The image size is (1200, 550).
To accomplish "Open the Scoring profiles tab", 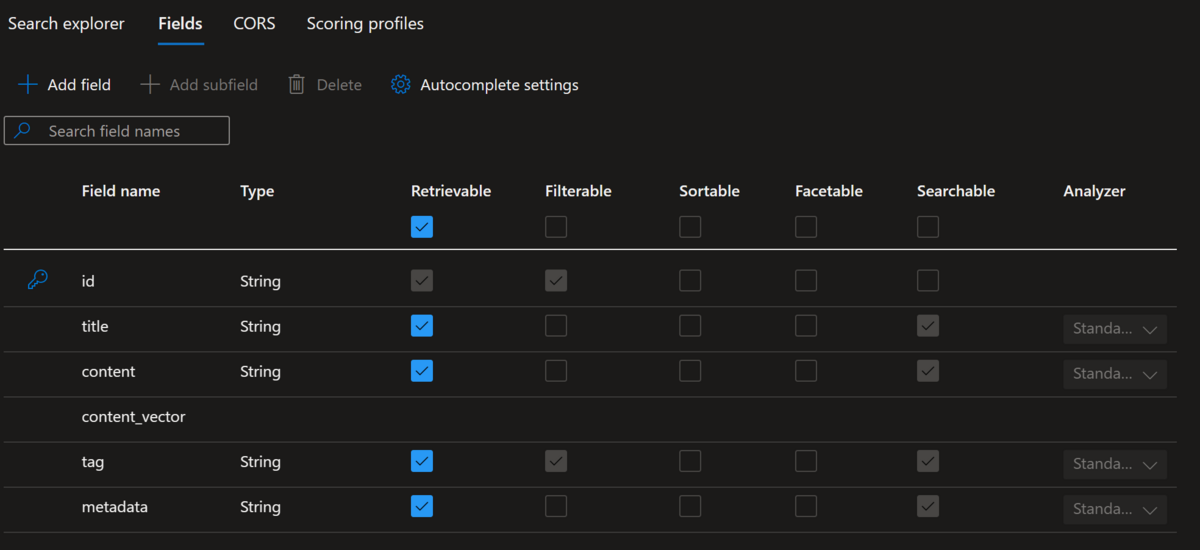I will [x=365, y=24].
